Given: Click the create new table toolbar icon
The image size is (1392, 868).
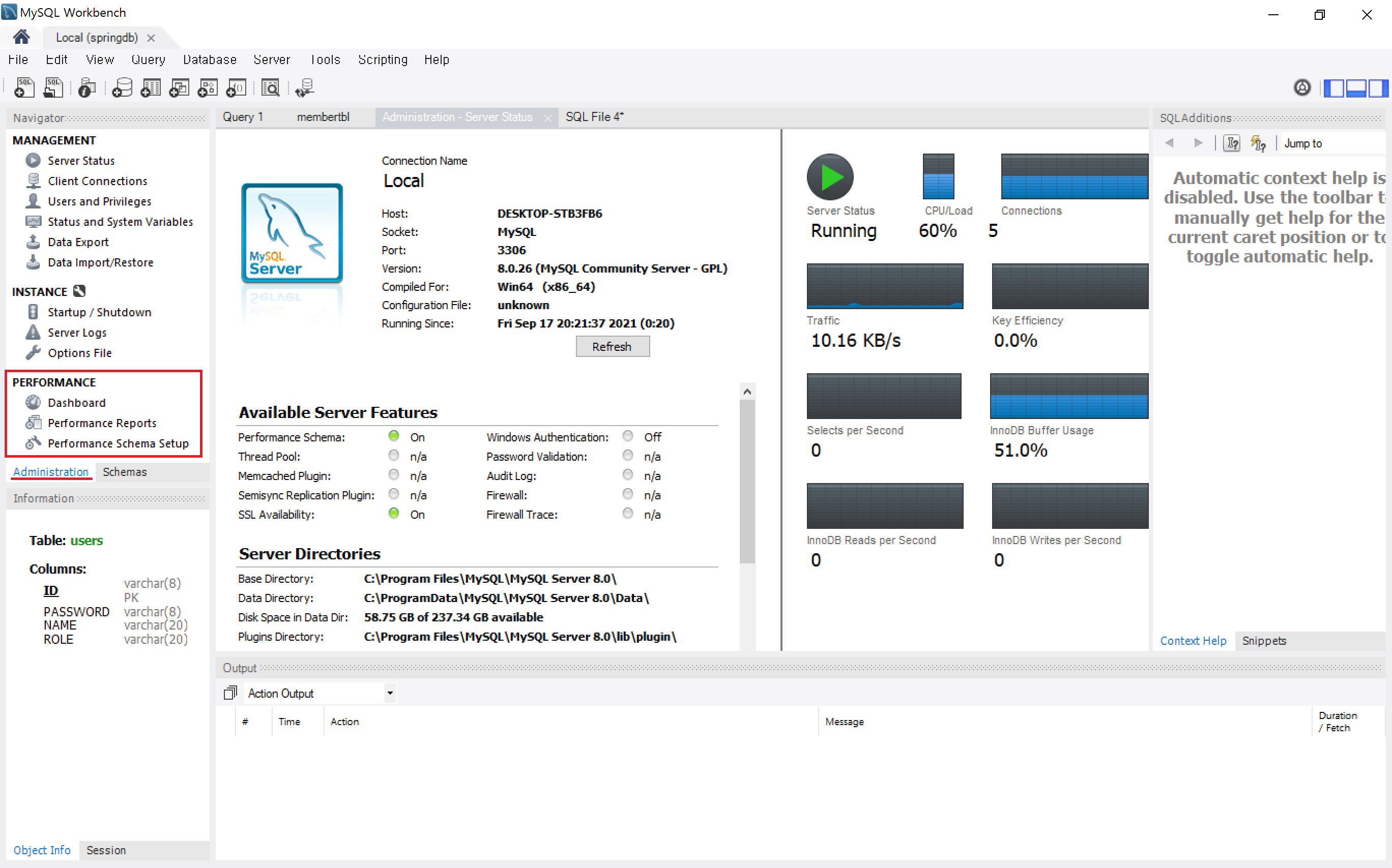Looking at the screenshot, I should point(151,88).
